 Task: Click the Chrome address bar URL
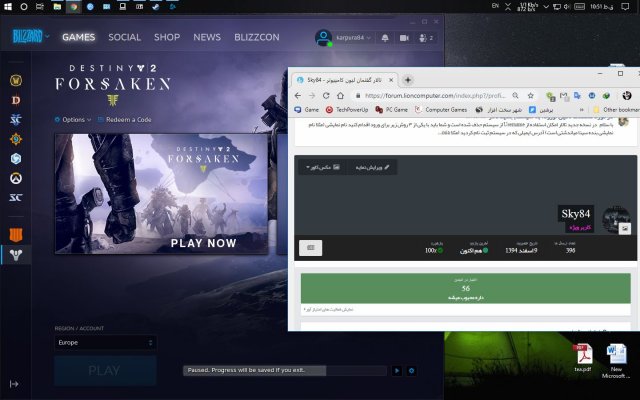(x=436, y=96)
